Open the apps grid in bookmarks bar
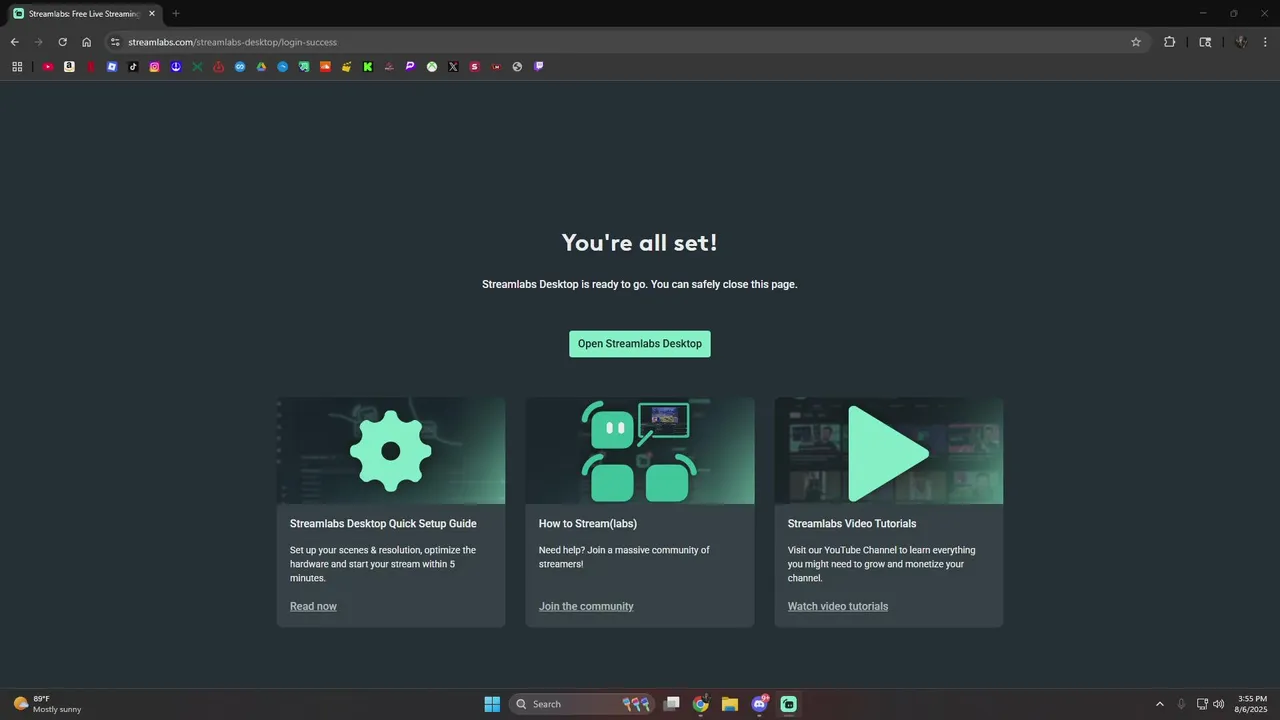1280x720 pixels. pos(17,67)
